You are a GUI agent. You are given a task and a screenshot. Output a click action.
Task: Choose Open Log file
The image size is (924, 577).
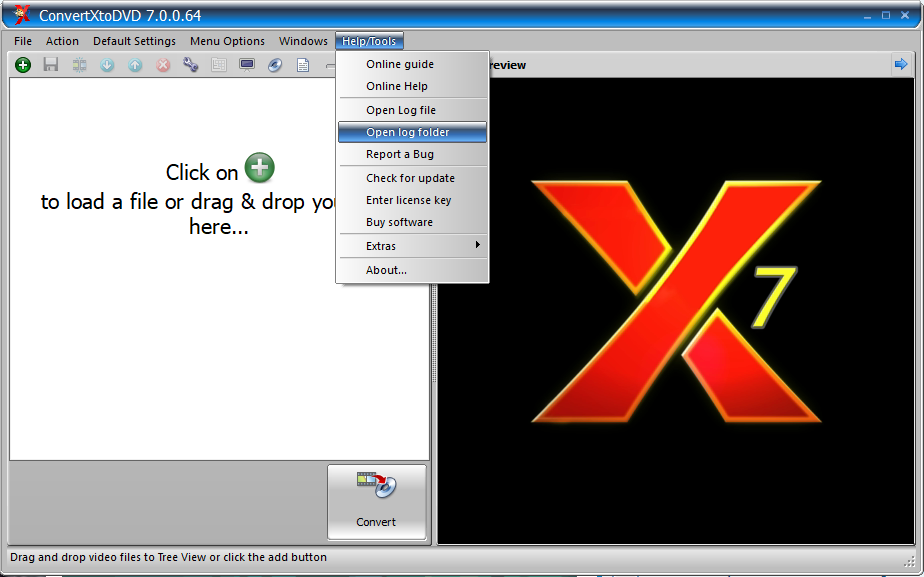click(x=412, y=110)
